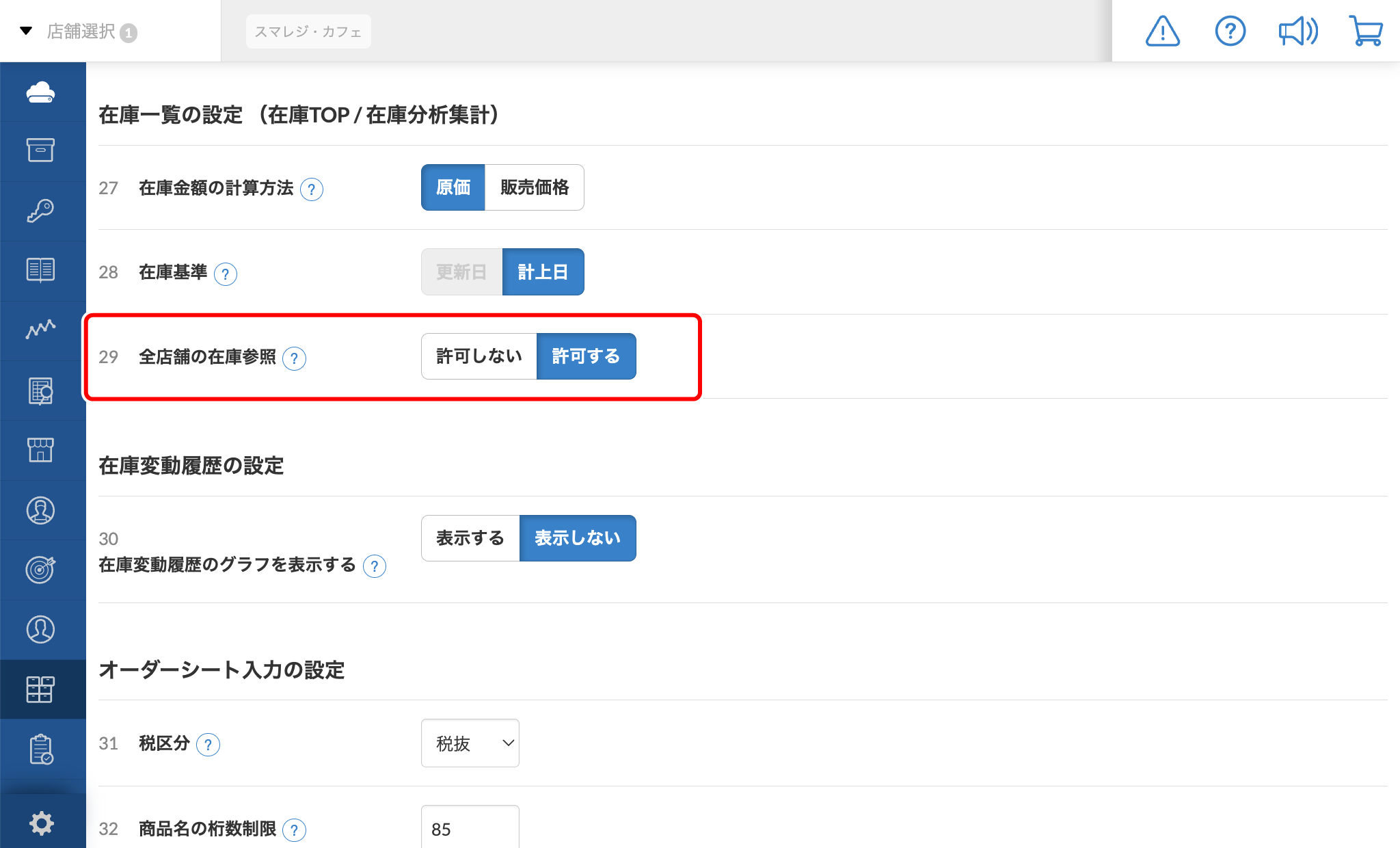Select 更新日 as stock basis
Viewport: 1400px width, 848px height.
tap(462, 272)
